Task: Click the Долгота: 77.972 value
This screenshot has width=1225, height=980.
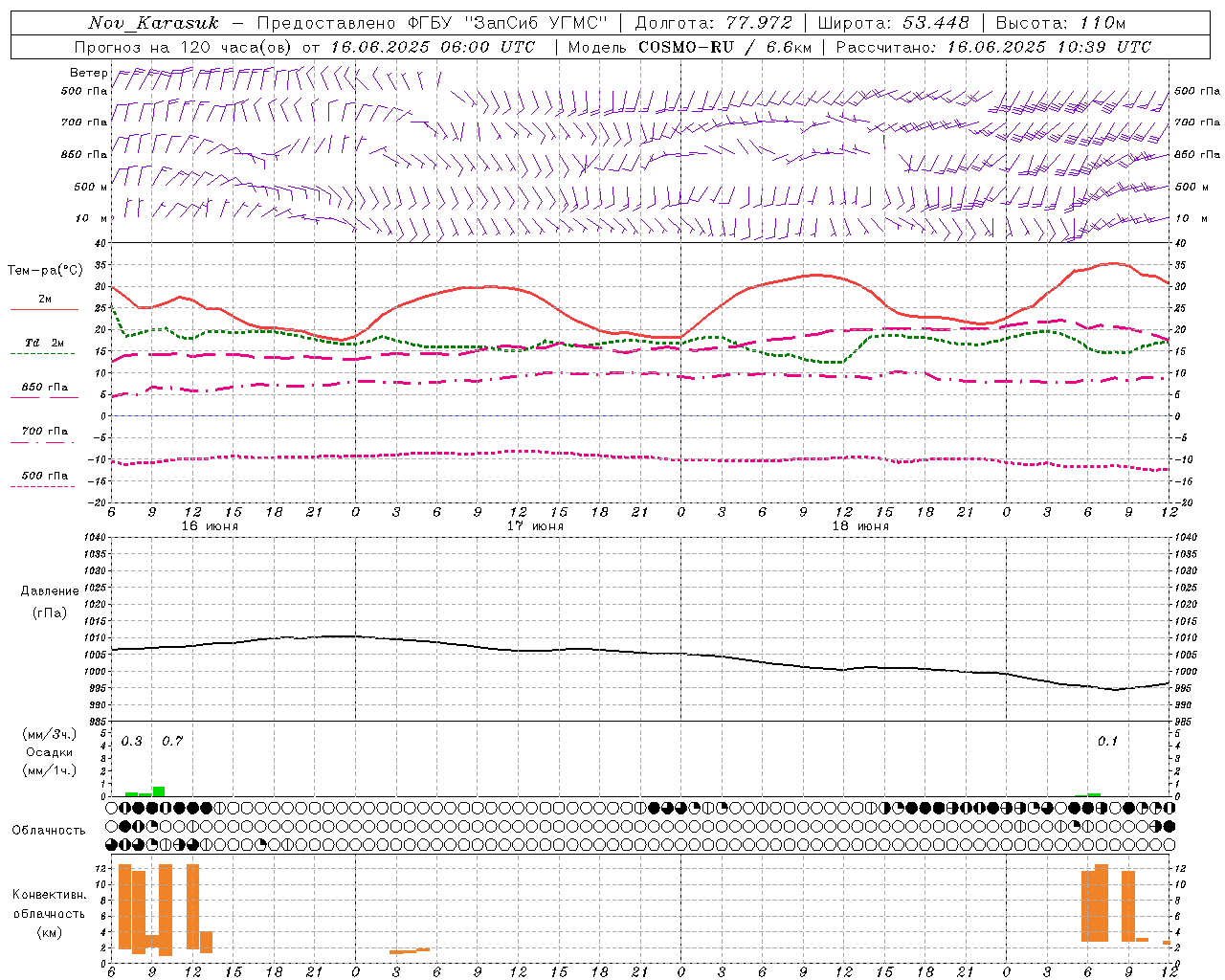Action: (x=714, y=23)
